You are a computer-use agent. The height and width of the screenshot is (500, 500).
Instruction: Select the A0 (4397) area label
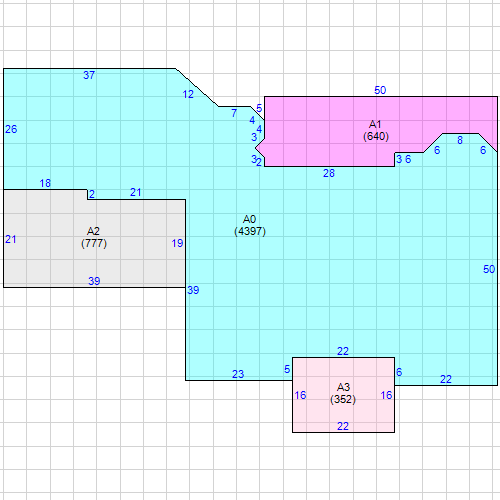[x=250, y=225]
